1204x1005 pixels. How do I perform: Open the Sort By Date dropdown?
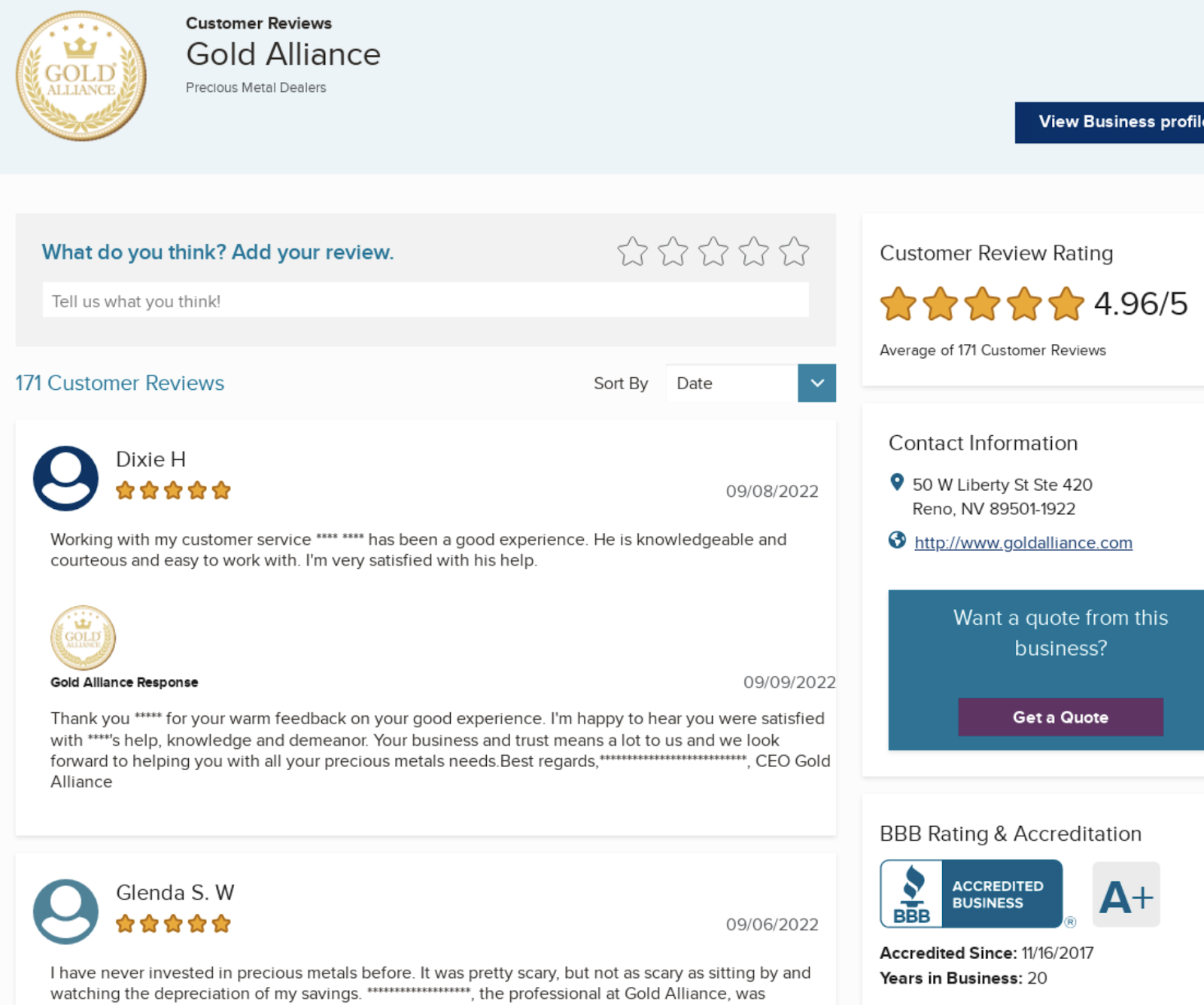coord(751,383)
